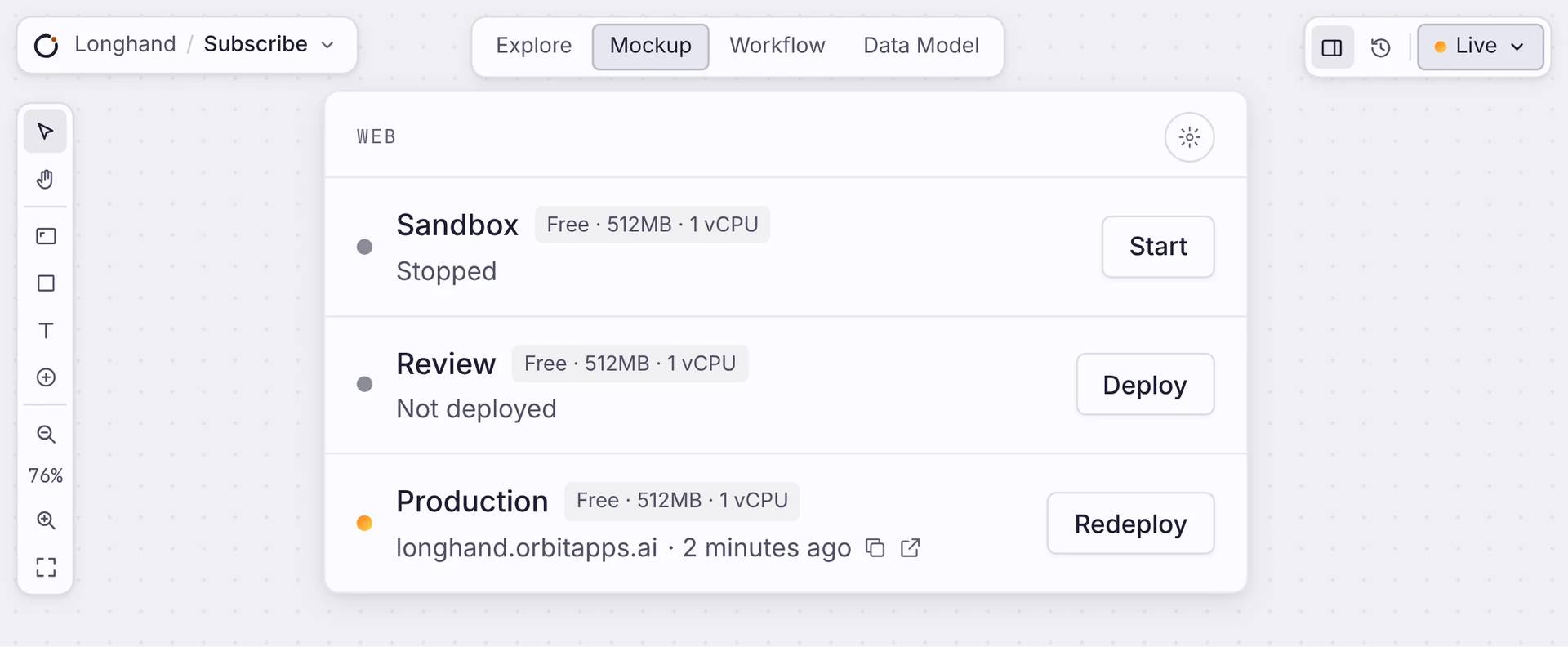Viewport: 1568px width, 647px height.
Task: Select the pointer cursor tool
Action: 46,132
